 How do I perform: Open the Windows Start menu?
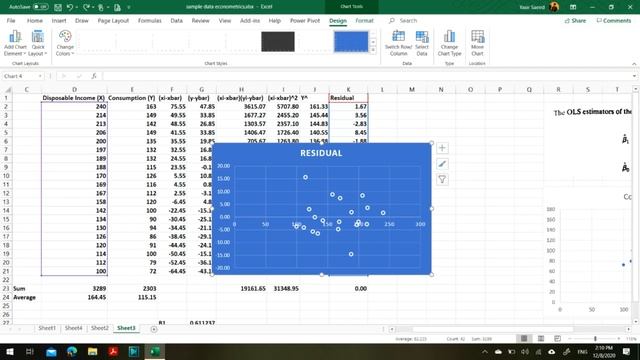(9, 351)
